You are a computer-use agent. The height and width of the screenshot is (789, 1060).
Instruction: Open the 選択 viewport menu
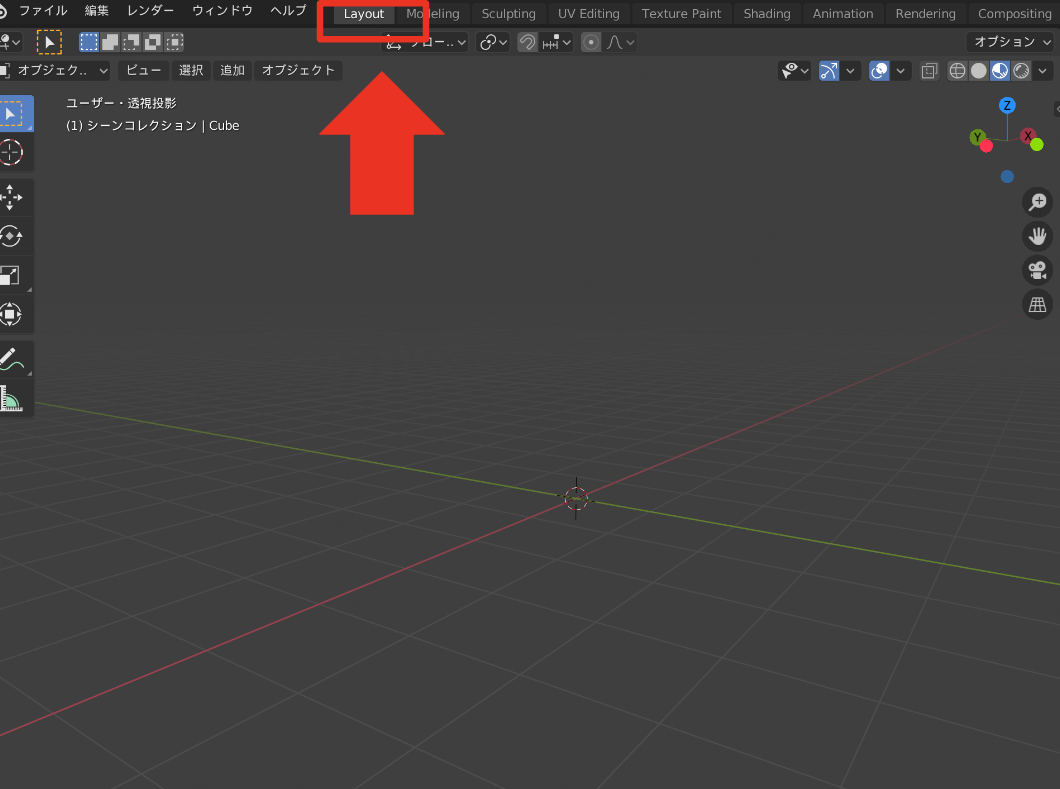tap(191, 70)
